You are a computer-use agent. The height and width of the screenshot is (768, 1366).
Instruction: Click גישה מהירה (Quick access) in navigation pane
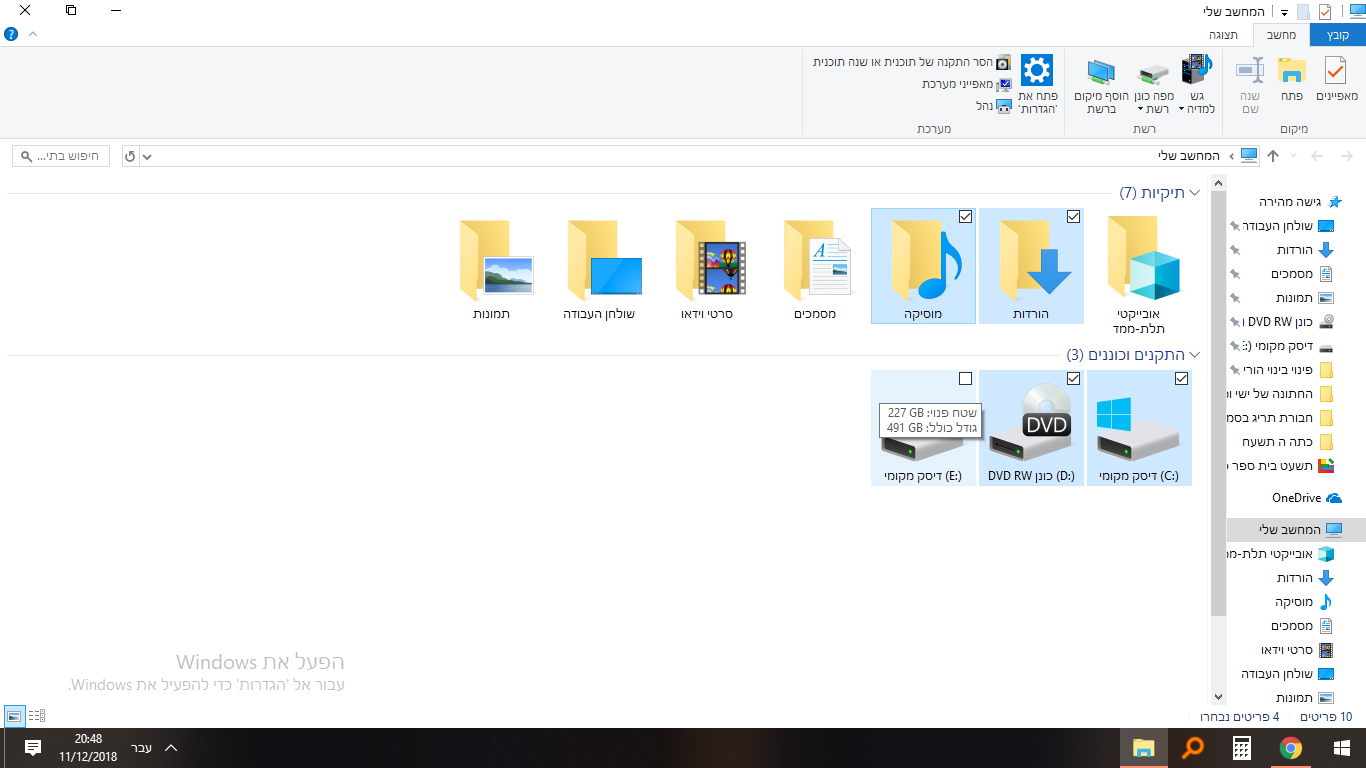[x=1300, y=202]
